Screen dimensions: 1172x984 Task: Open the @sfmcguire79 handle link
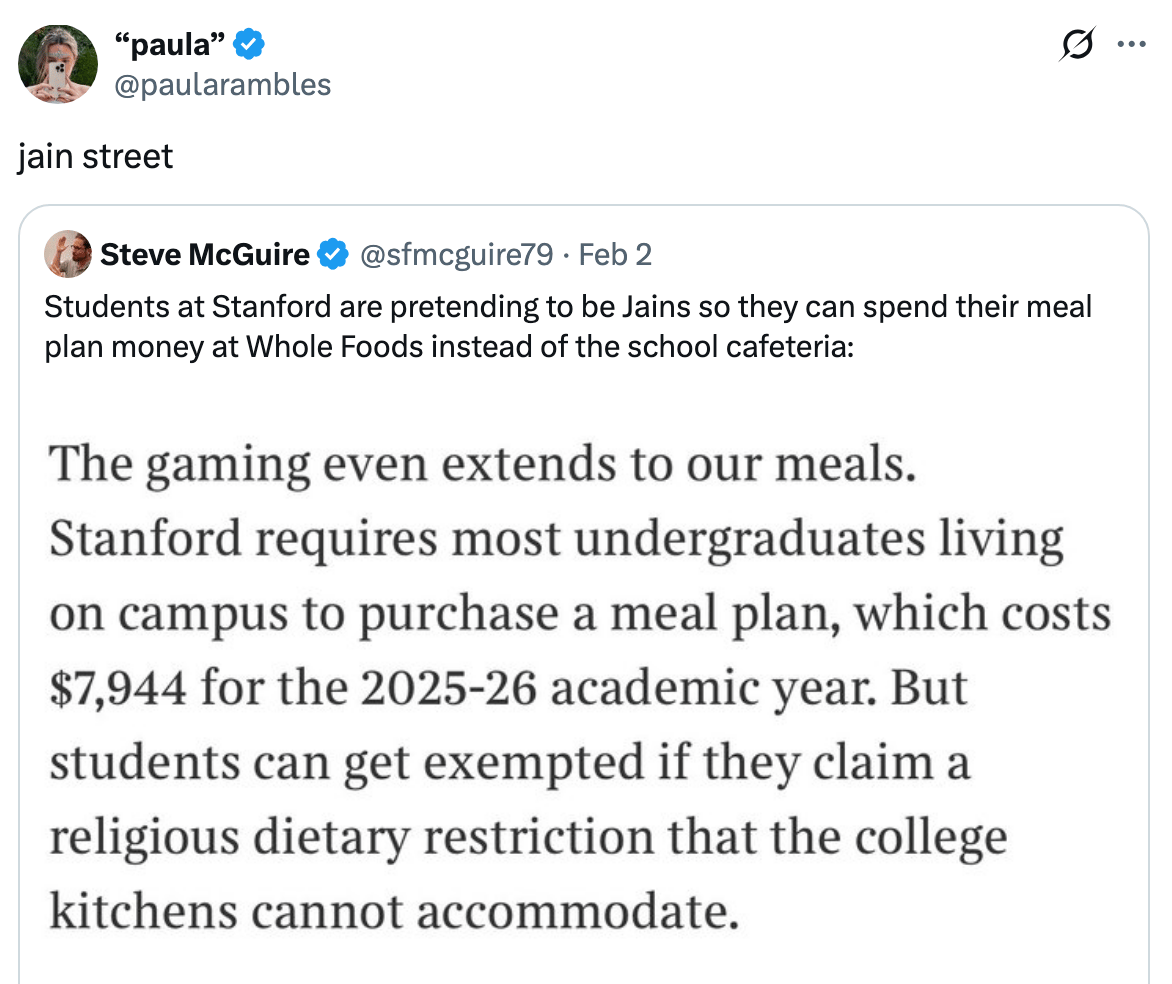pyautogui.click(x=455, y=255)
